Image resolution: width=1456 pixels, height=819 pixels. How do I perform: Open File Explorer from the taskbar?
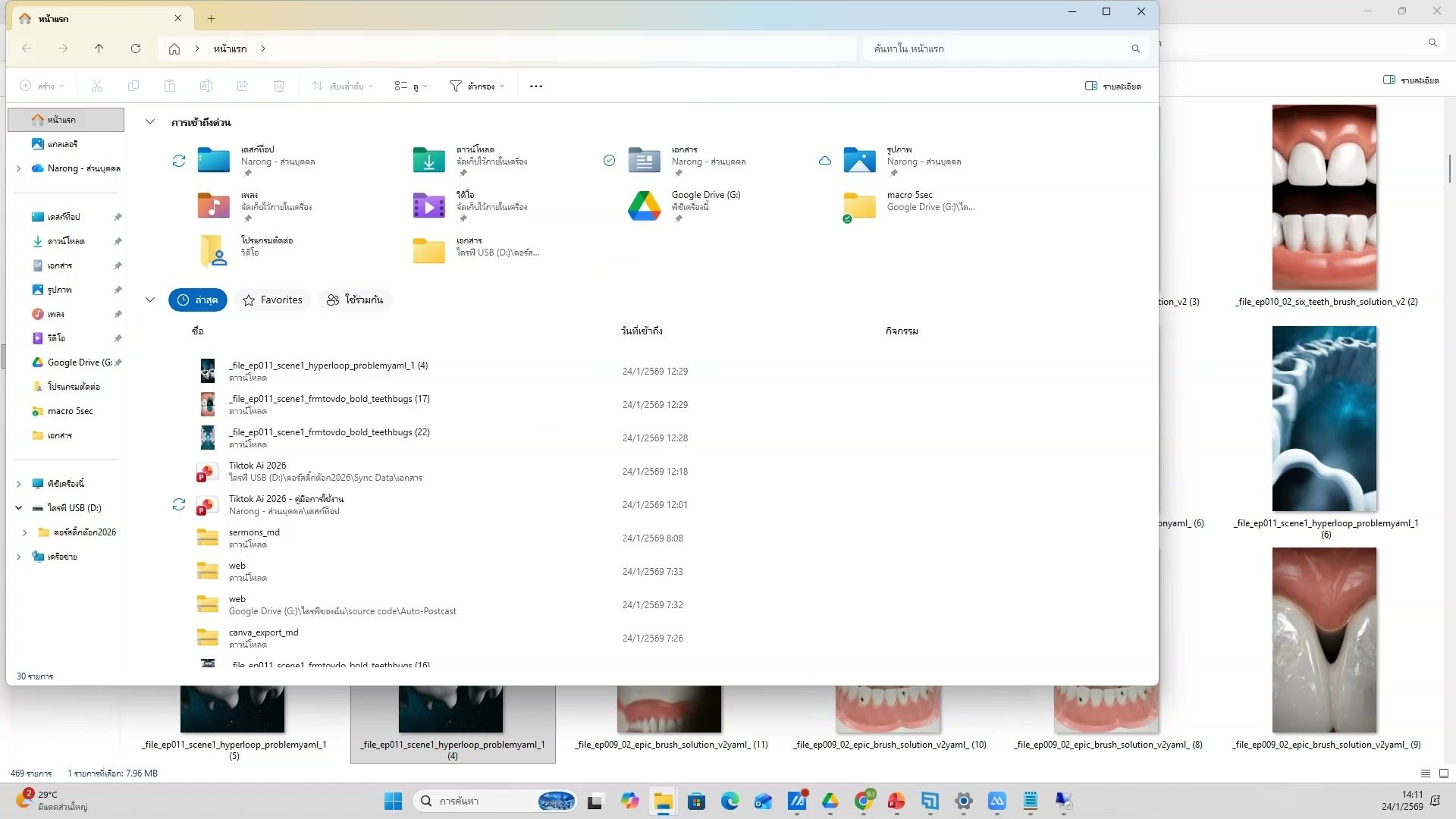click(664, 802)
